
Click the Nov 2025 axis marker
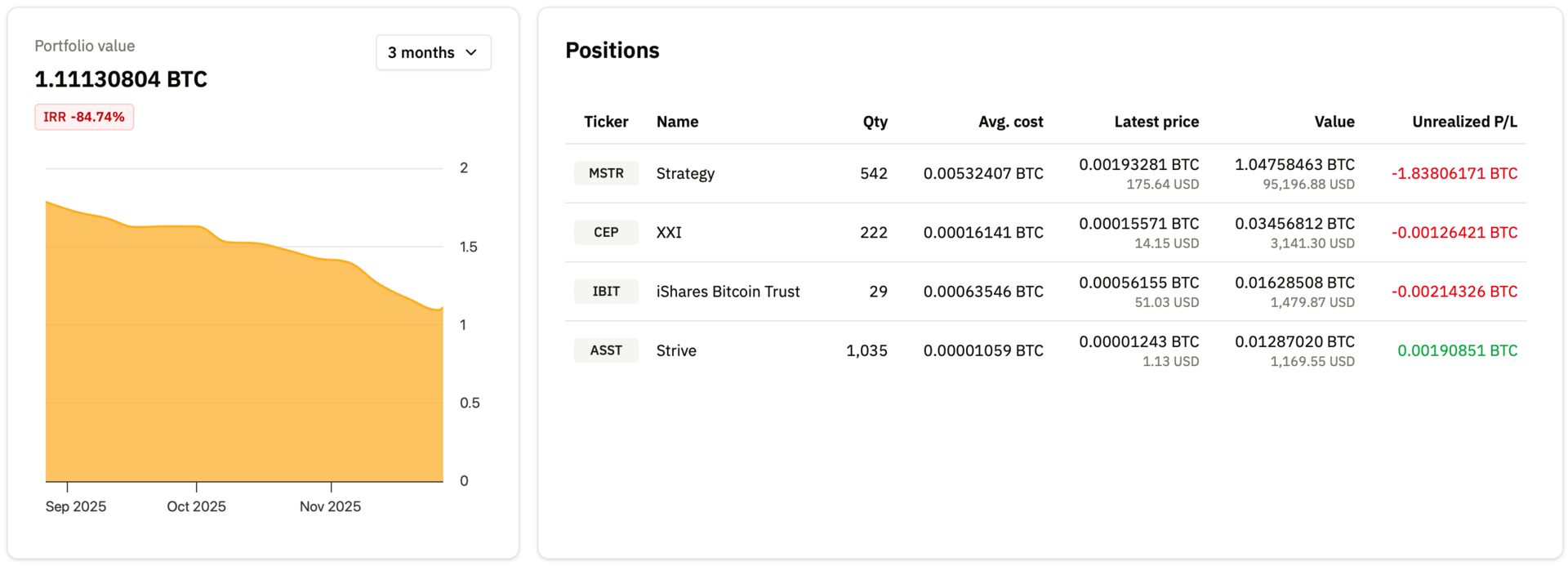tap(330, 506)
